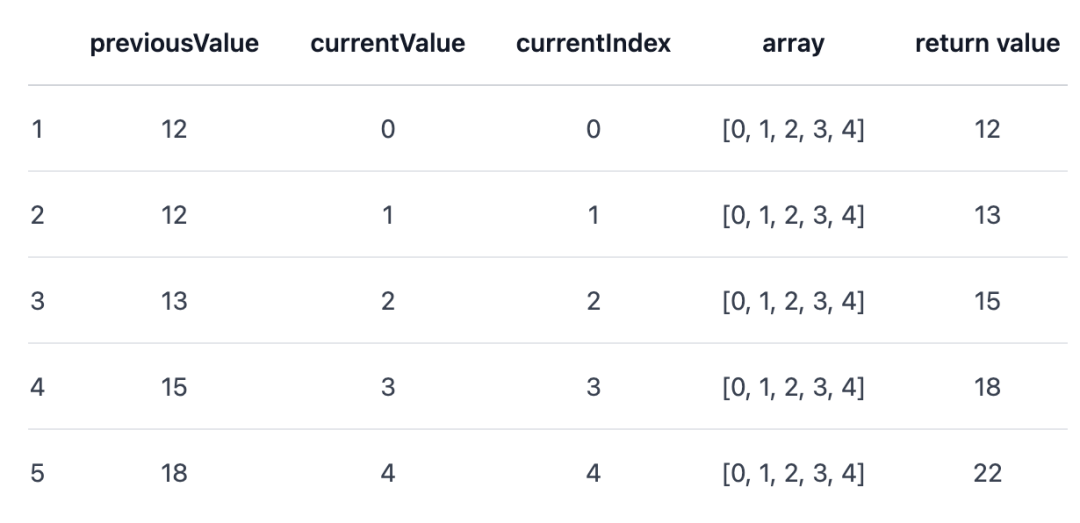Select the previousValue cell in row 5
Image resolution: width=1080 pixels, height=523 pixels.
pyautogui.click(x=175, y=473)
